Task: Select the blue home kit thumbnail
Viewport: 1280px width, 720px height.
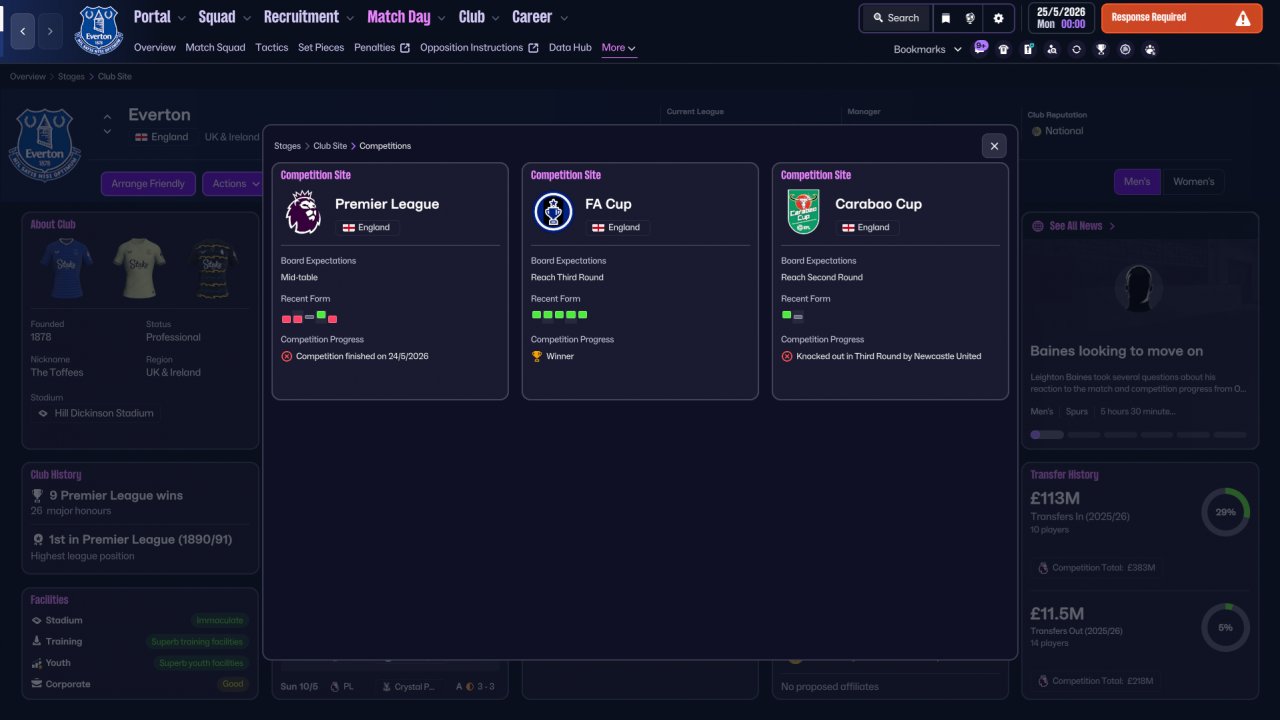Action: (x=66, y=267)
